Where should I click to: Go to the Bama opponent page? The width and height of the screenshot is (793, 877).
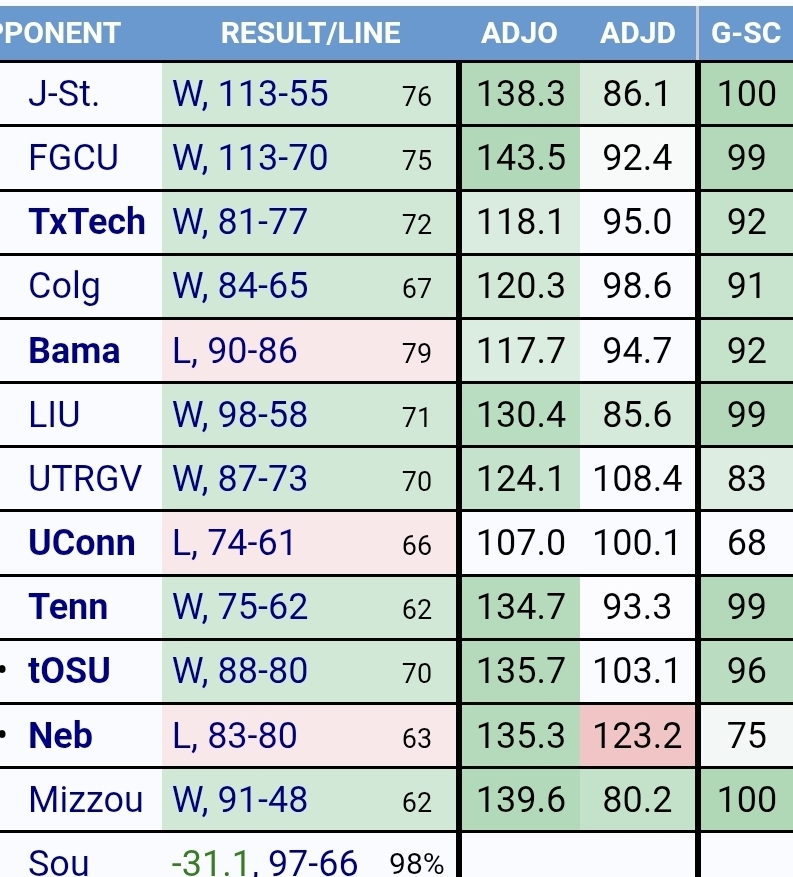point(74,351)
